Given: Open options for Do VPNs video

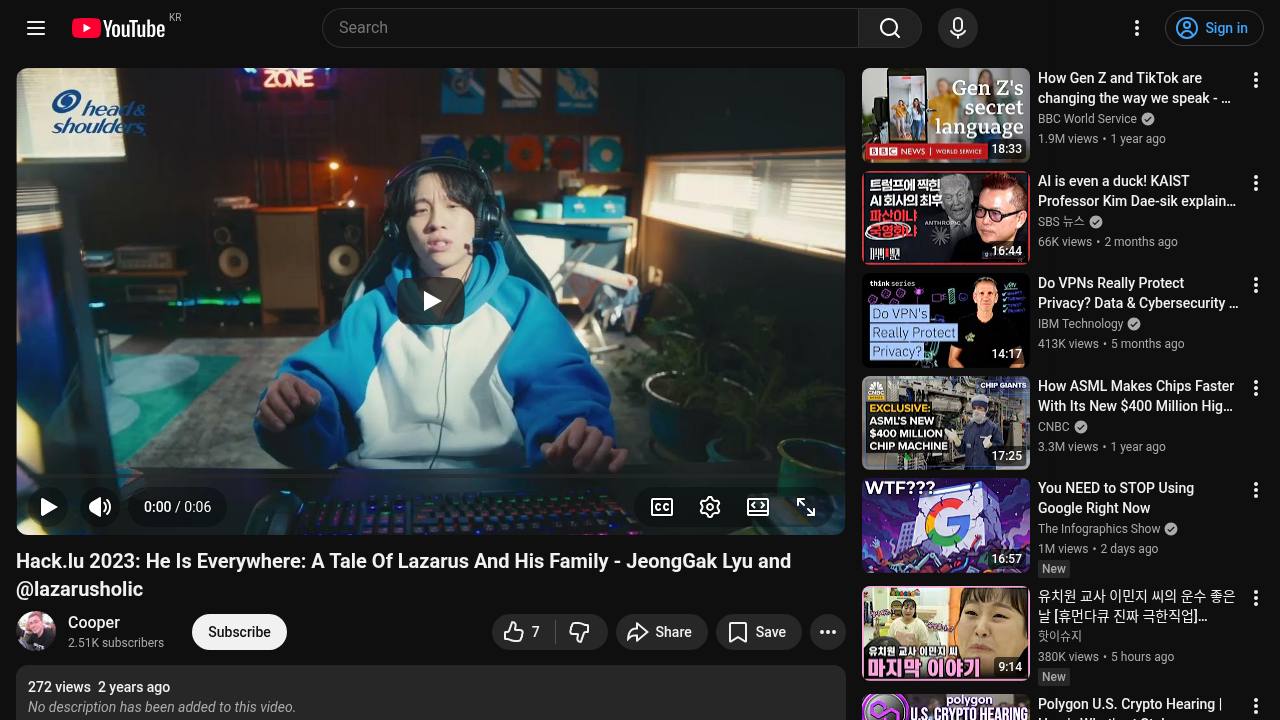Looking at the screenshot, I should point(1256,285).
